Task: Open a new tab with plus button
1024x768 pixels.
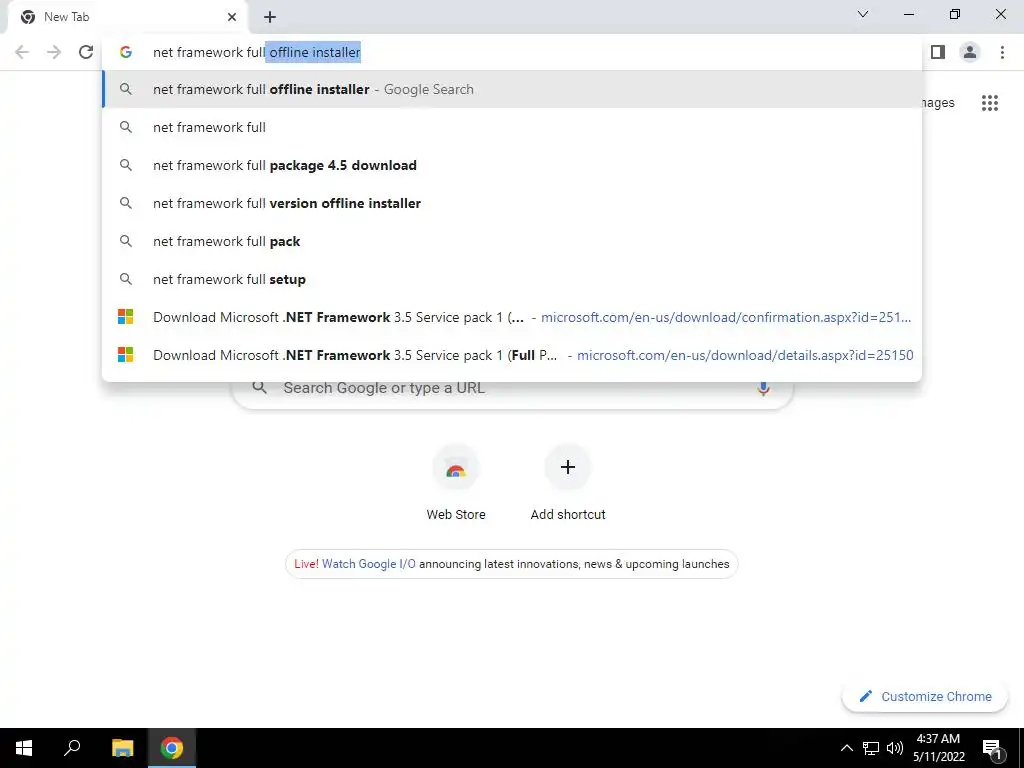Action: pyautogui.click(x=270, y=17)
